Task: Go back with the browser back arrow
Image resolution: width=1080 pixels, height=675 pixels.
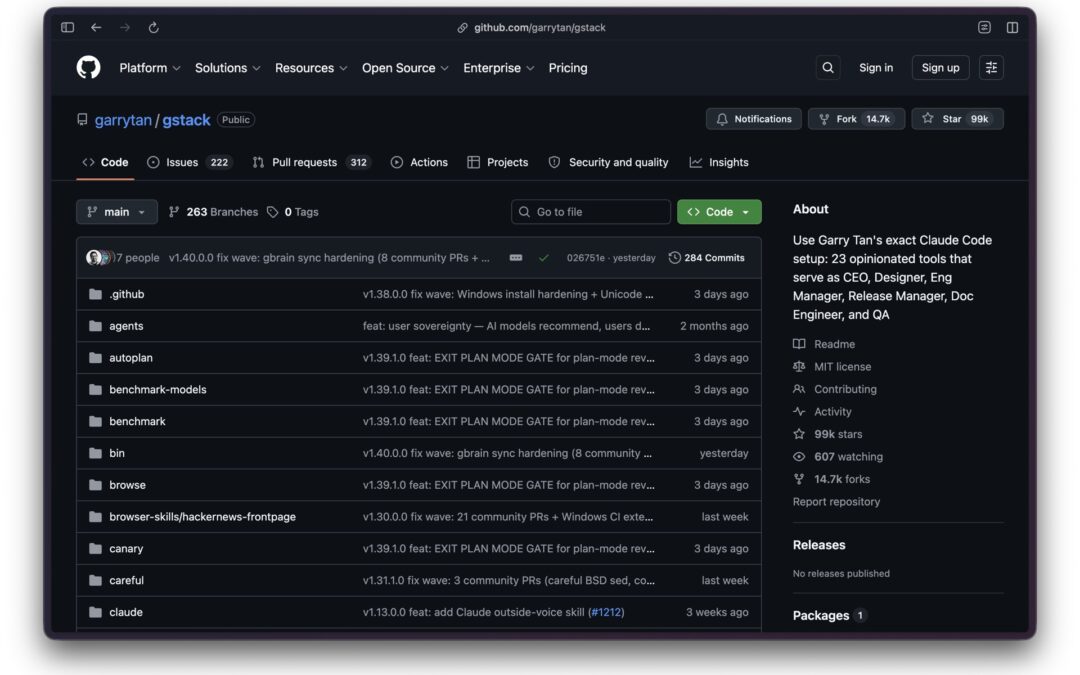Action: [96, 28]
